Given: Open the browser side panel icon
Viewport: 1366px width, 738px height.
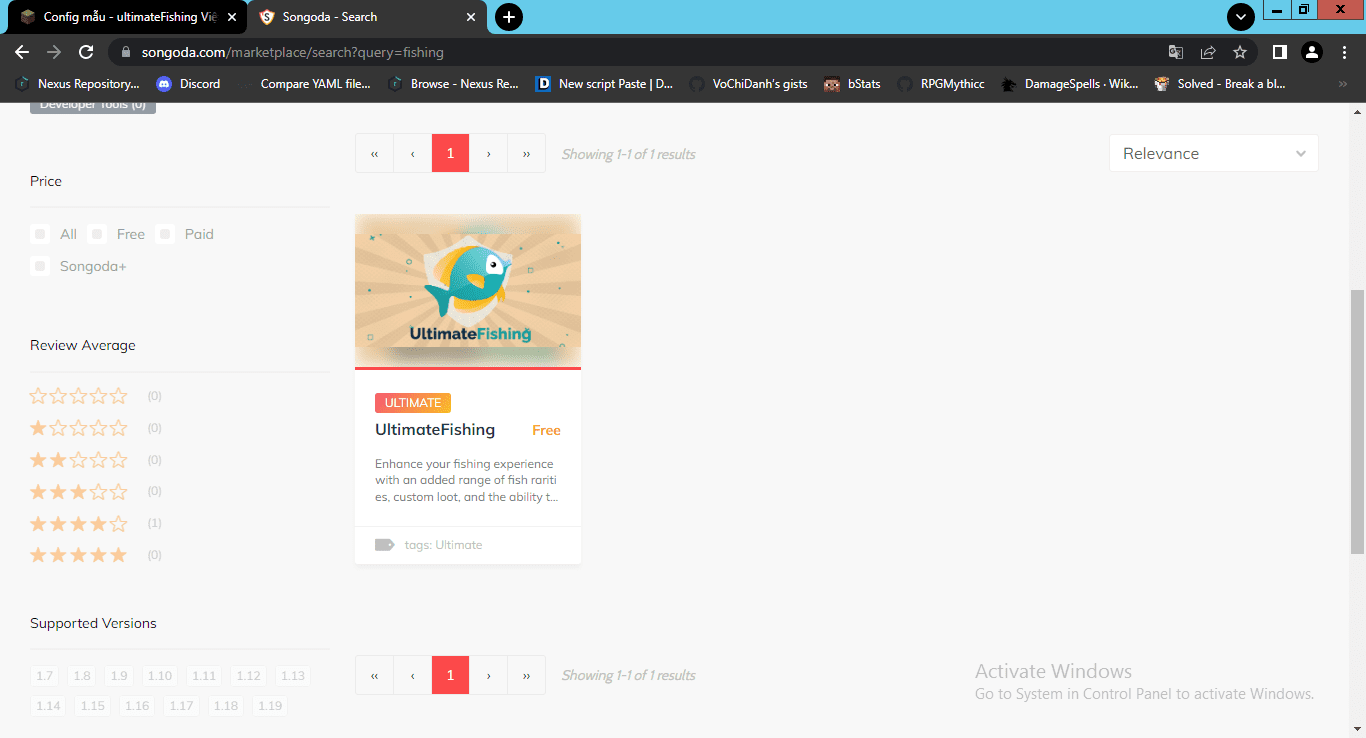Looking at the screenshot, I should pyautogui.click(x=1279, y=52).
